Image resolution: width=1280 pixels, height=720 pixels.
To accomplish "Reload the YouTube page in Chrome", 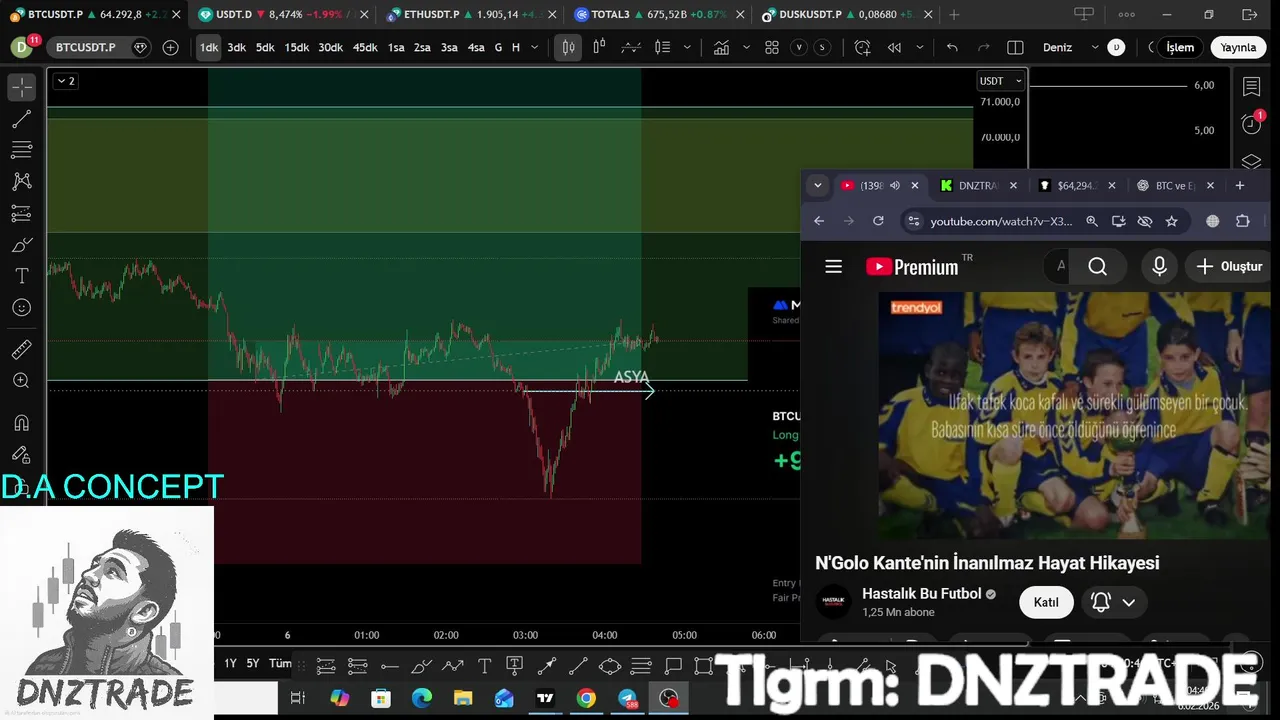I will 878,221.
